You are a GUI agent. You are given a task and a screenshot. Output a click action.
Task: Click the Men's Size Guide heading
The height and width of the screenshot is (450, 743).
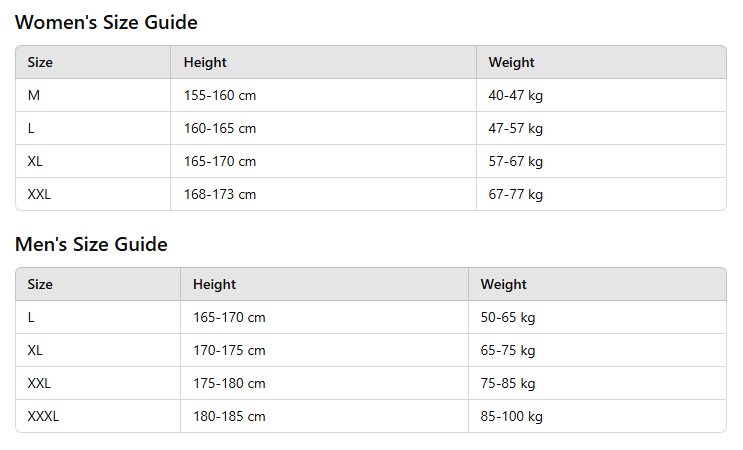click(x=91, y=244)
